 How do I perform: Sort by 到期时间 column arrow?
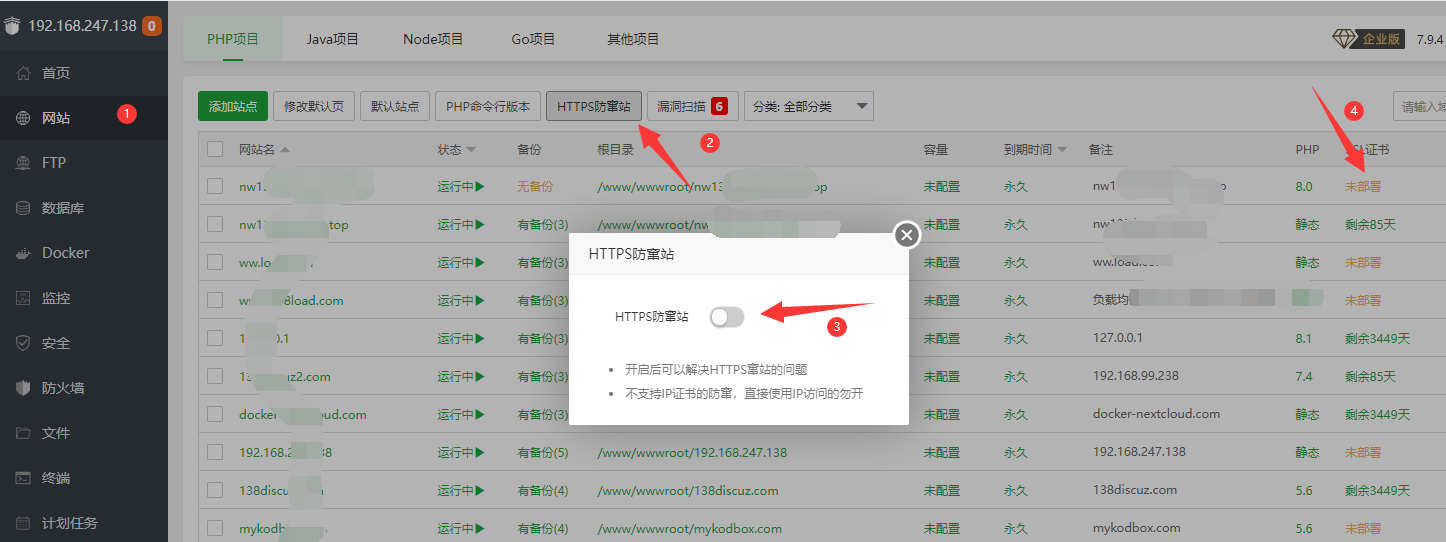[x=1062, y=149]
